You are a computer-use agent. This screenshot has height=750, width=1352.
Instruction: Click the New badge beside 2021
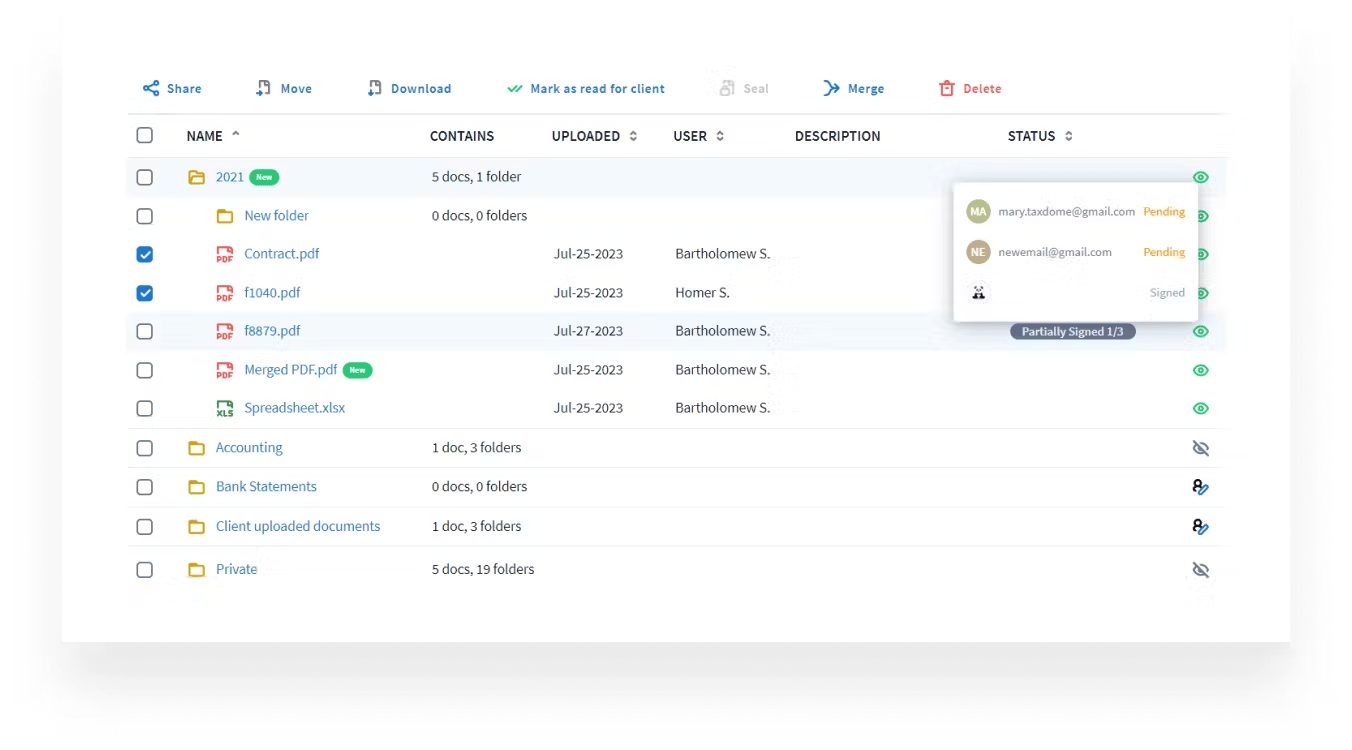tap(264, 177)
